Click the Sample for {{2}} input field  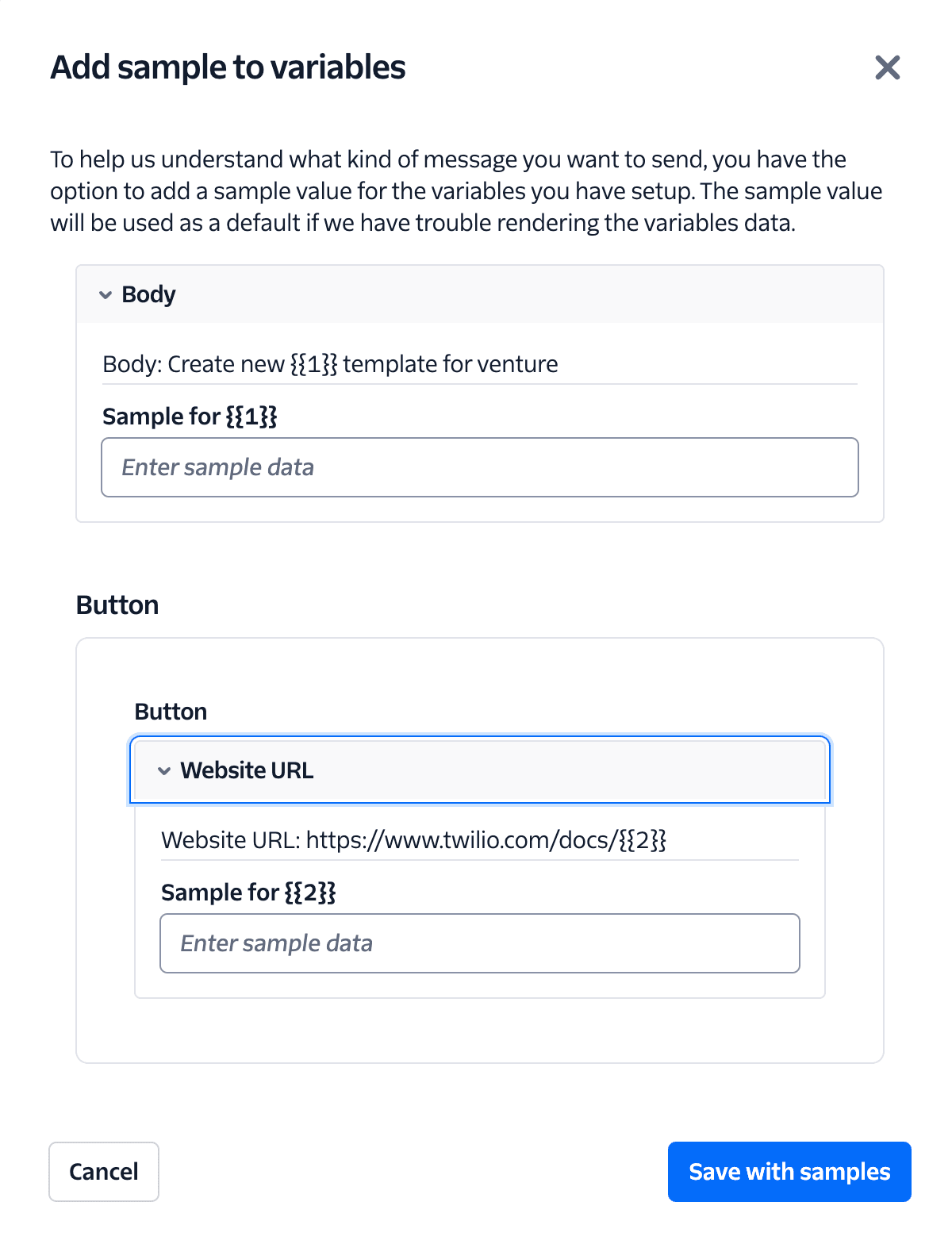coord(479,943)
